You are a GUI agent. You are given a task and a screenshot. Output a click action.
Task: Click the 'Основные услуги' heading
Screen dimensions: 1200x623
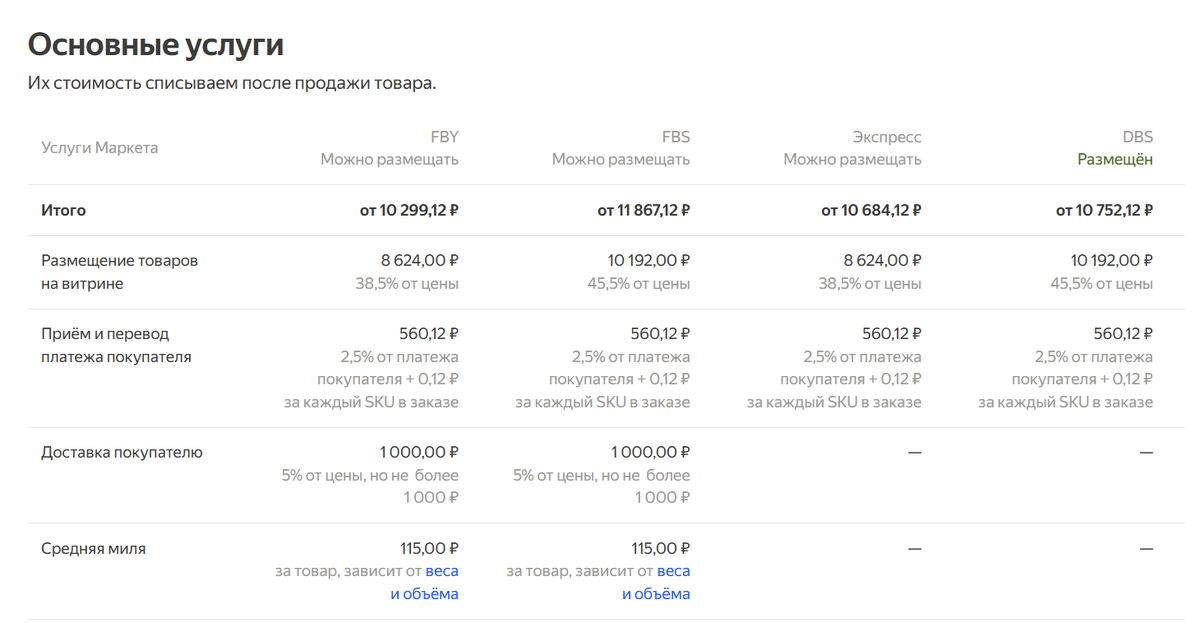[156, 44]
